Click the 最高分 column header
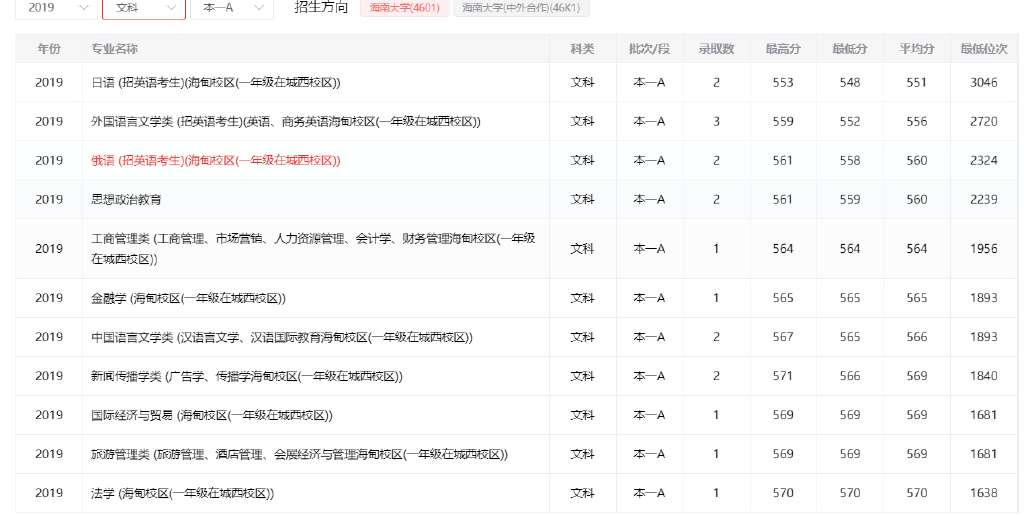This screenshot has width=1024, height=516. [783, 49]
